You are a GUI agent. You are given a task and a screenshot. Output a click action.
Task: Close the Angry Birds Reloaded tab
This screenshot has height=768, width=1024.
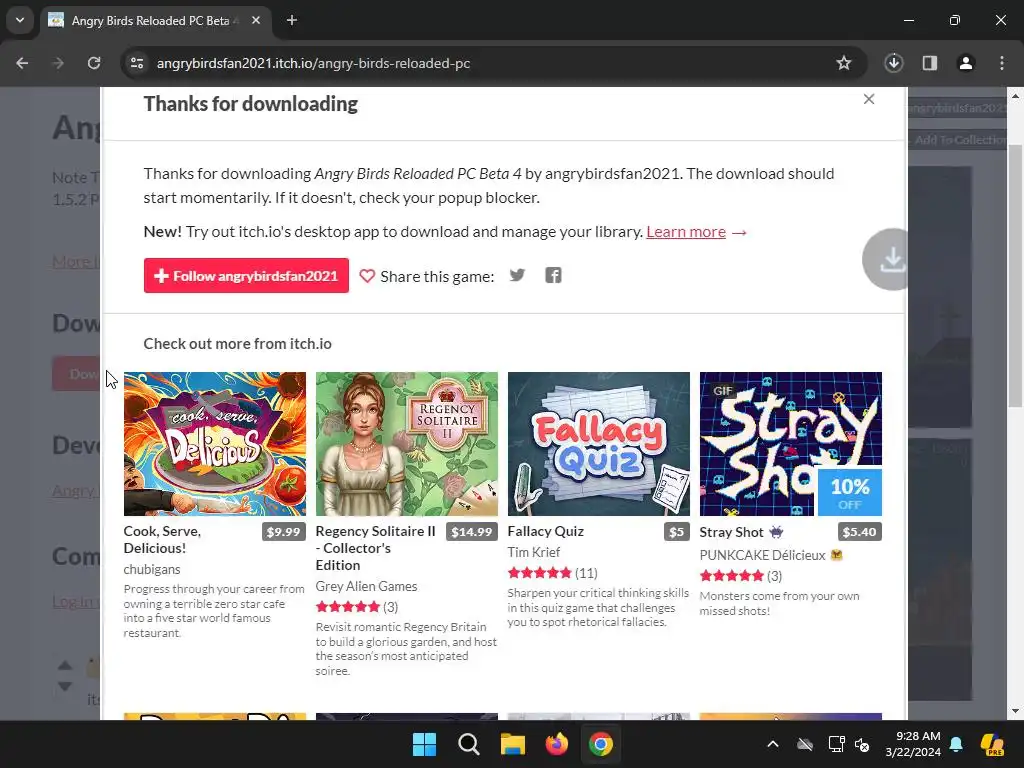[x=256, y=20]
